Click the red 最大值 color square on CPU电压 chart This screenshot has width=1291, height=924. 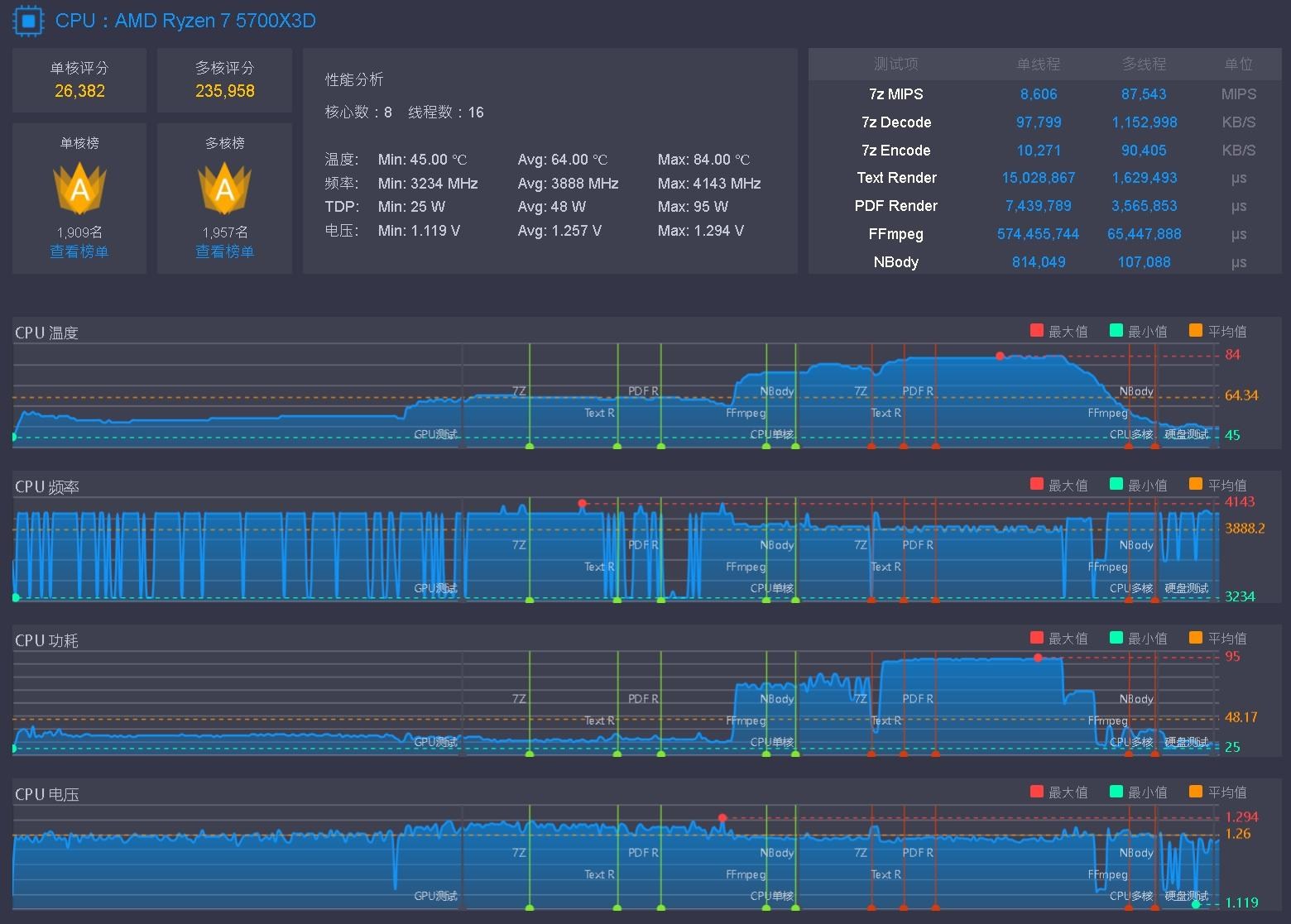click(x=1035, y=792)
